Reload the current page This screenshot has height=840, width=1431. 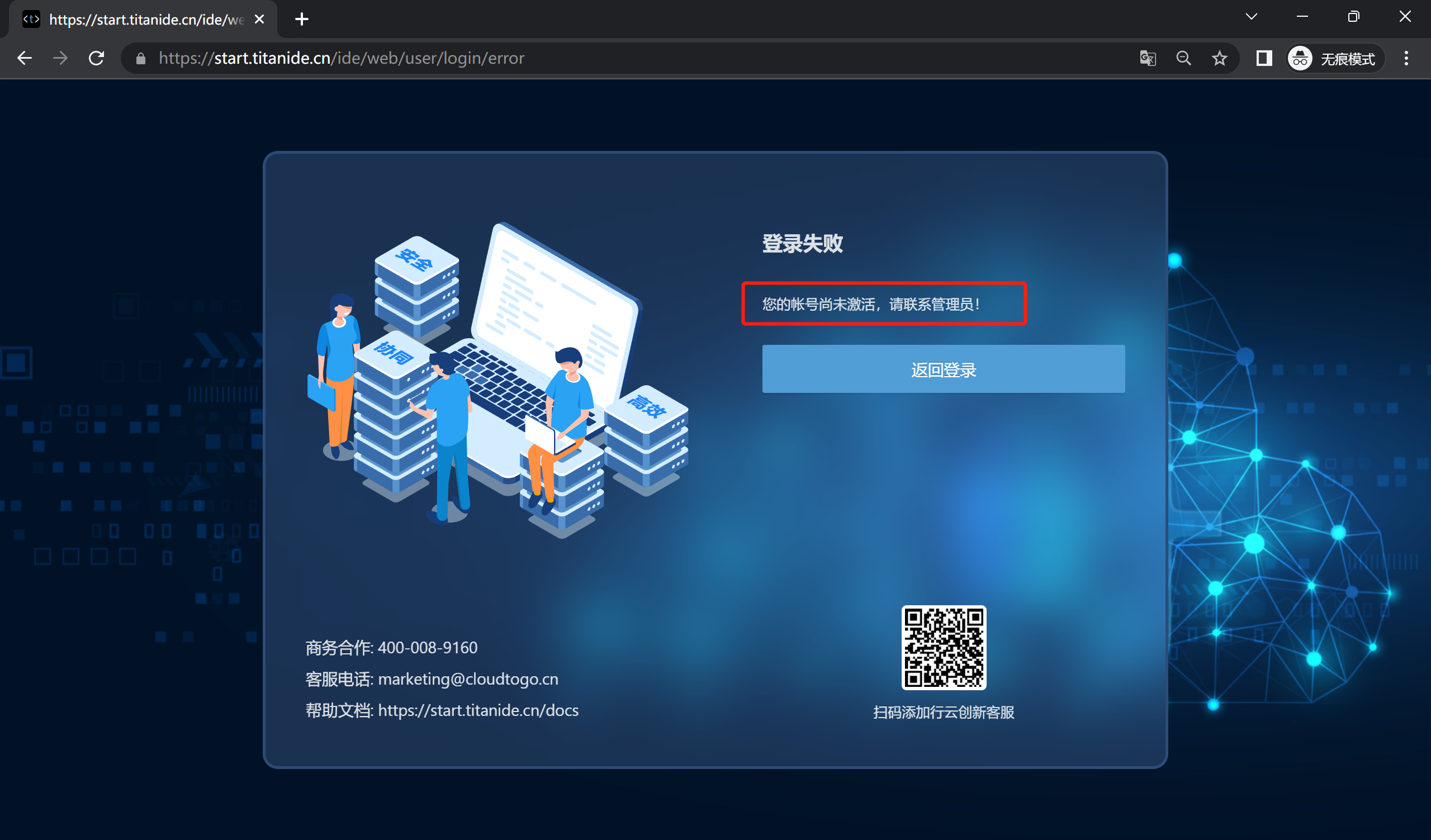[x=97, y=58]
